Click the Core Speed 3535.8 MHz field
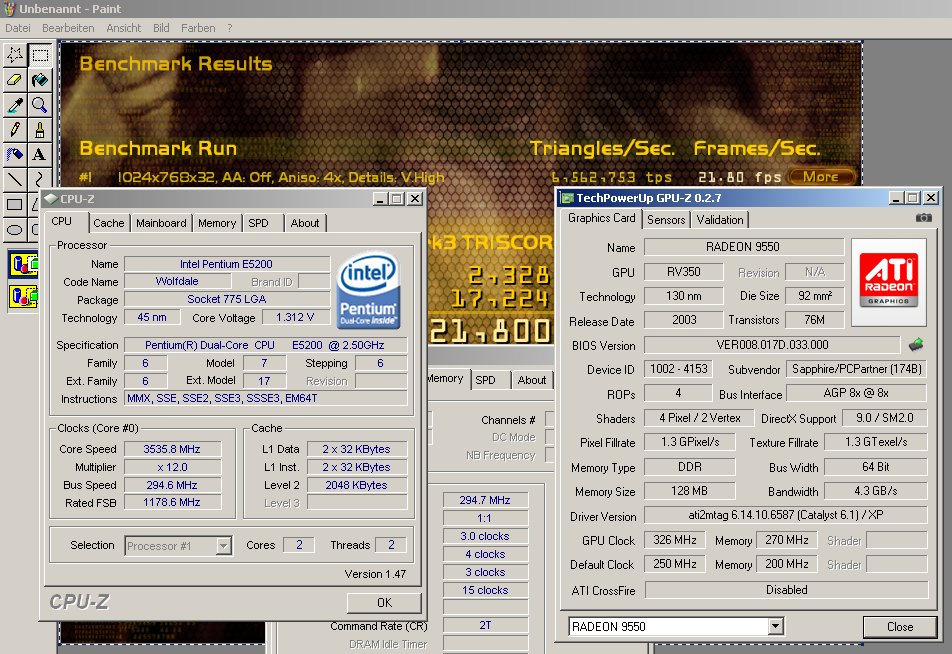Viewport: 952px width, 654px height. point(172,449)
